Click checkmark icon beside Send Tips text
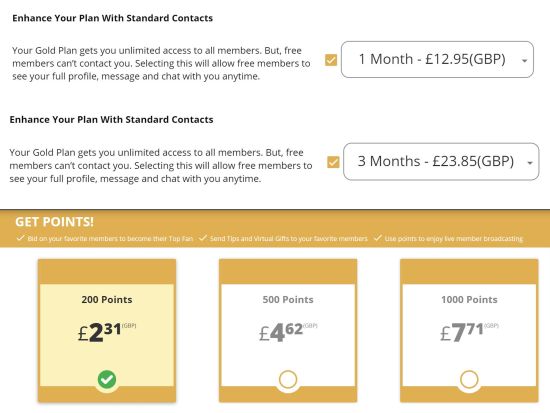Image resolution: width=550 pixels, height=413 pixels. 203,238
